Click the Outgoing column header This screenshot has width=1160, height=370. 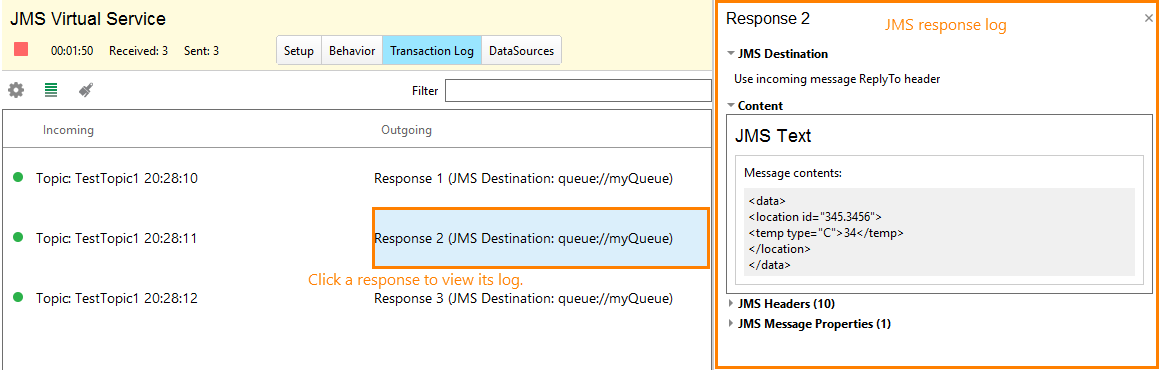pyautogui.click(x=406, y=130)
